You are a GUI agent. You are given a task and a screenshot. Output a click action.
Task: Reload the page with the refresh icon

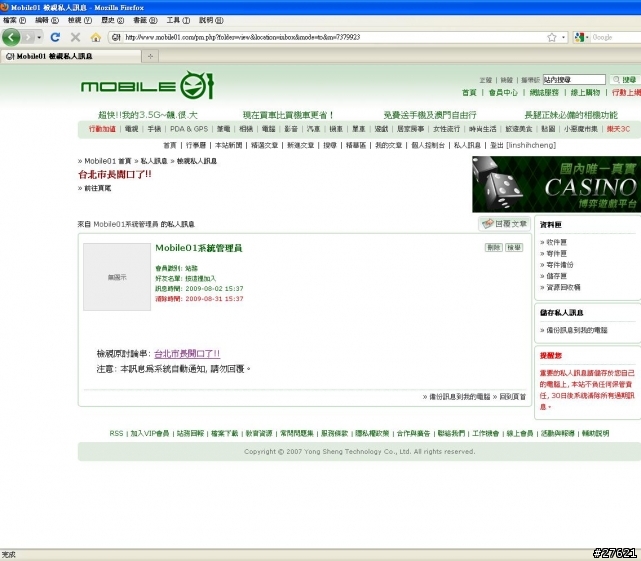(x=55, y=37)
